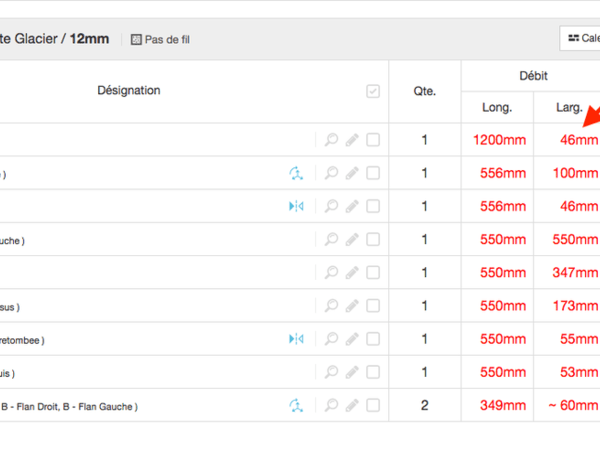Click the 1200mm length value
Viewport: 600px width, 450px height.
(500, 140)
